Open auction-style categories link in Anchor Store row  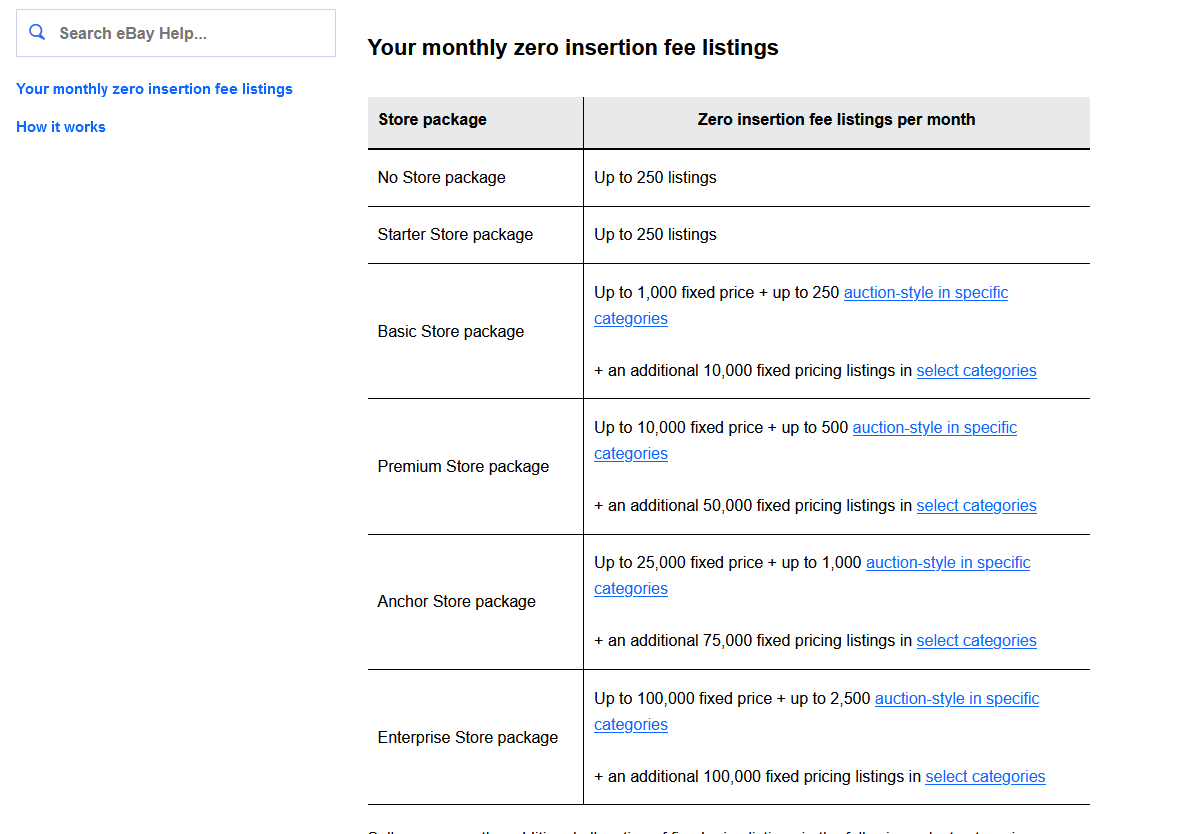tap(948, 562)
